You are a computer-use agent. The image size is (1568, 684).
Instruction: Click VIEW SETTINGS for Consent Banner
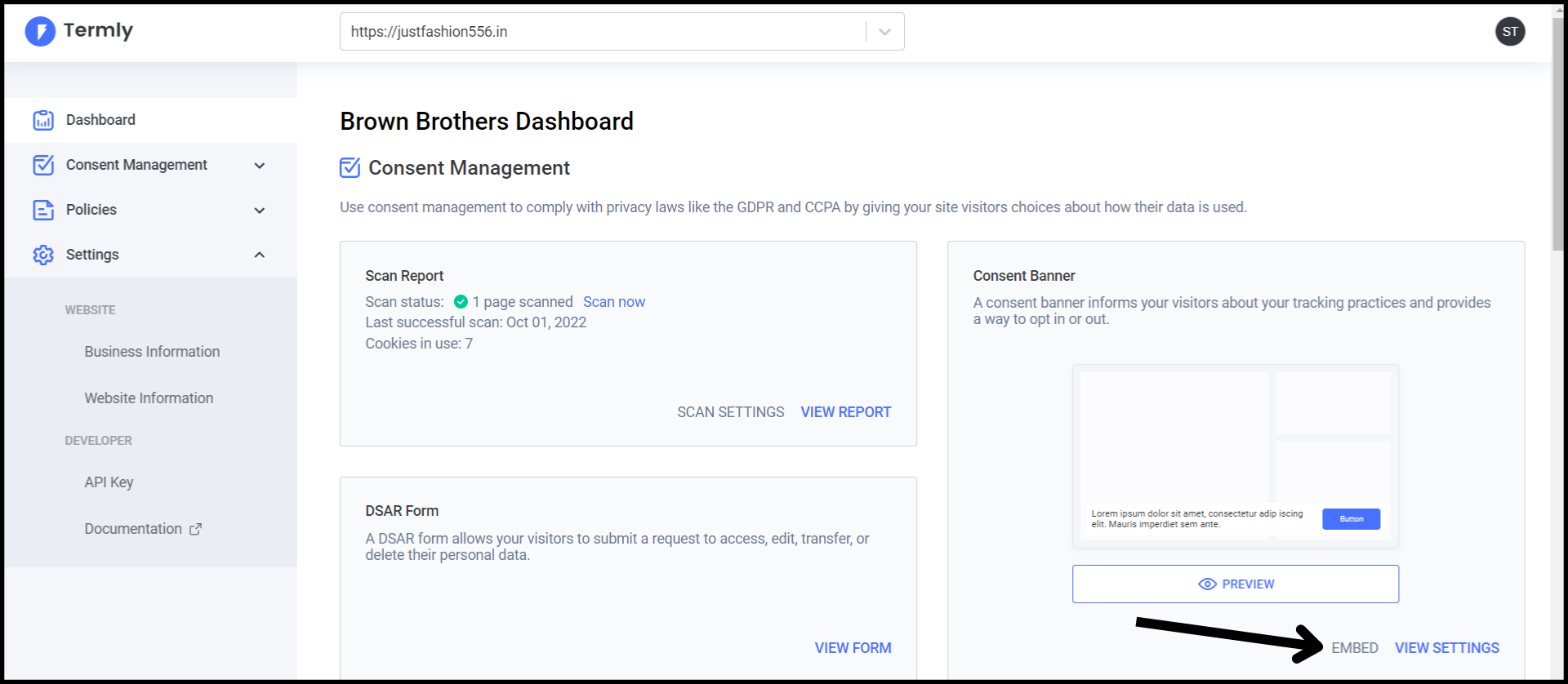click(x=1447, y=648)
